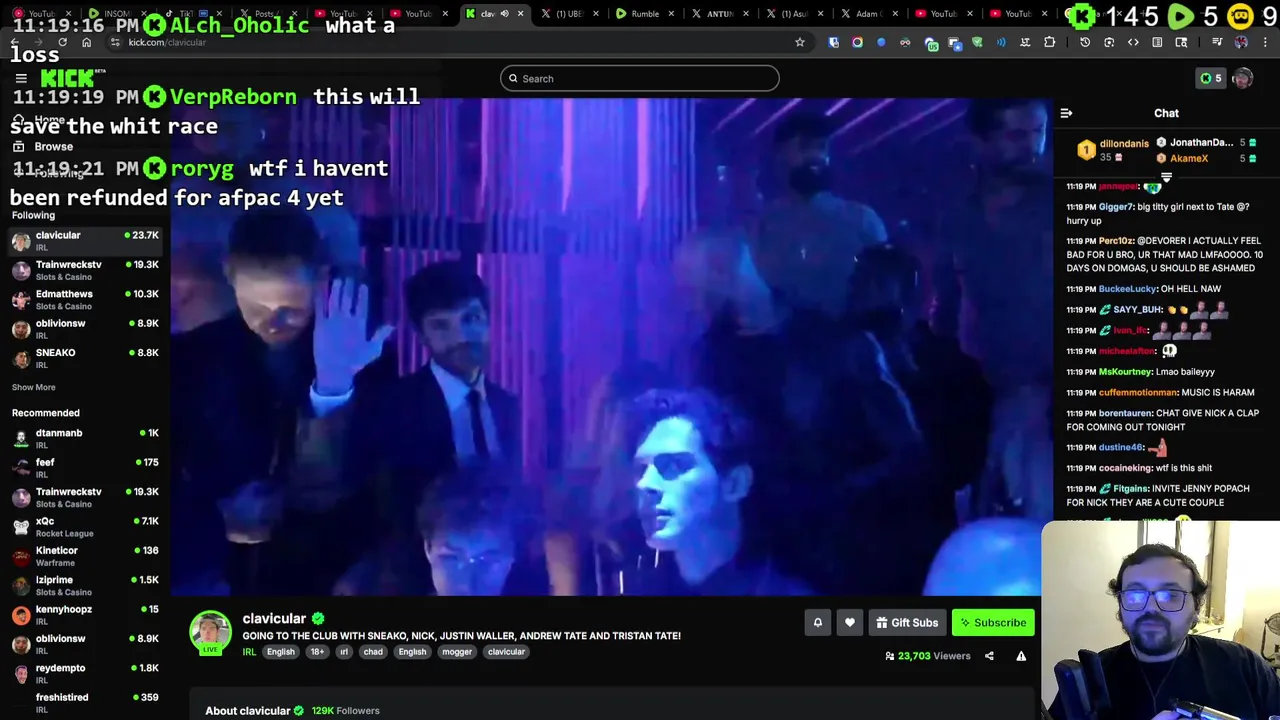
Task: Click 129K Followers text
Action: pyautogui.click(x=345, y=711)
